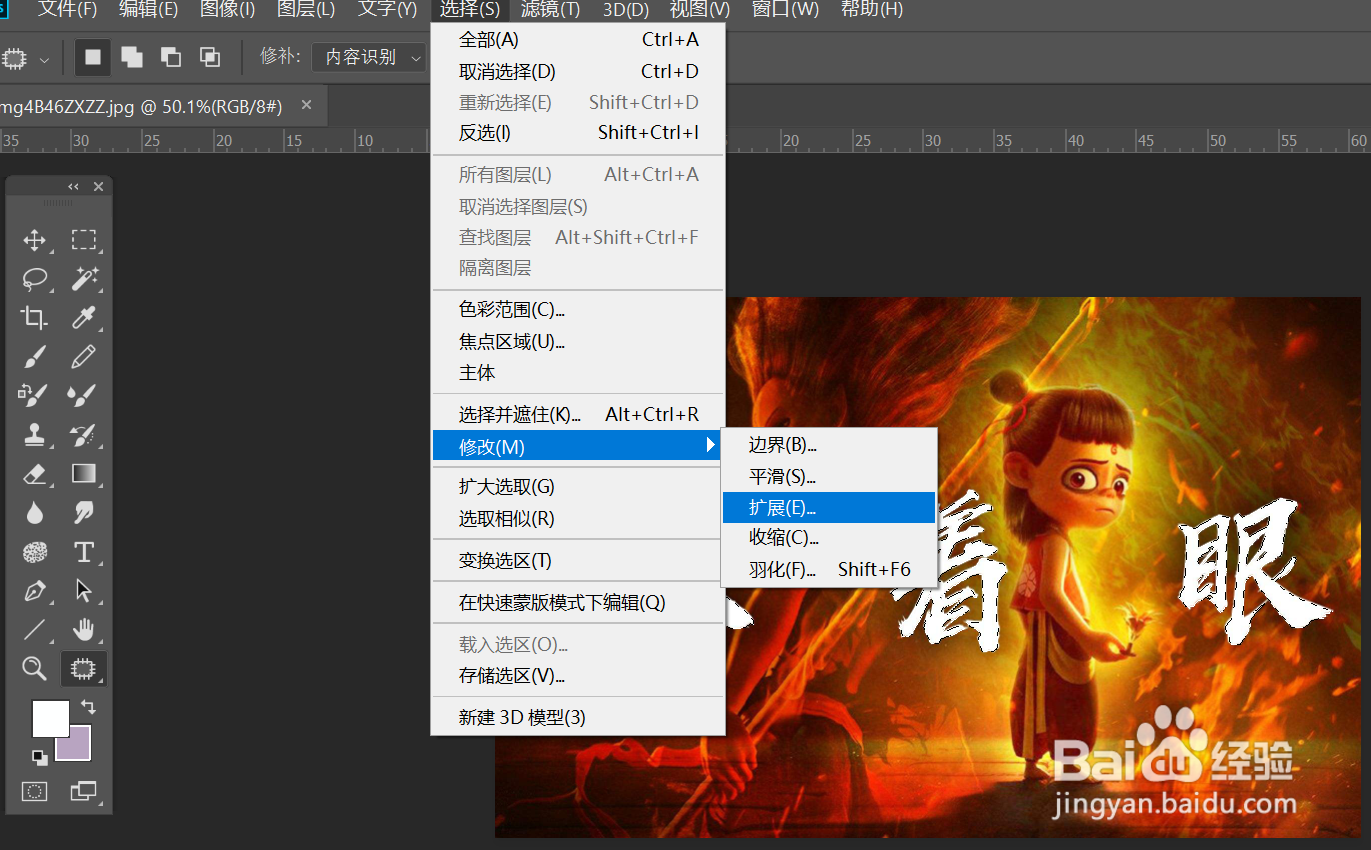Click 扩展(E)... in Modify submenu
This screenshot has height=850, width=1371.
[x=829, y=507]
